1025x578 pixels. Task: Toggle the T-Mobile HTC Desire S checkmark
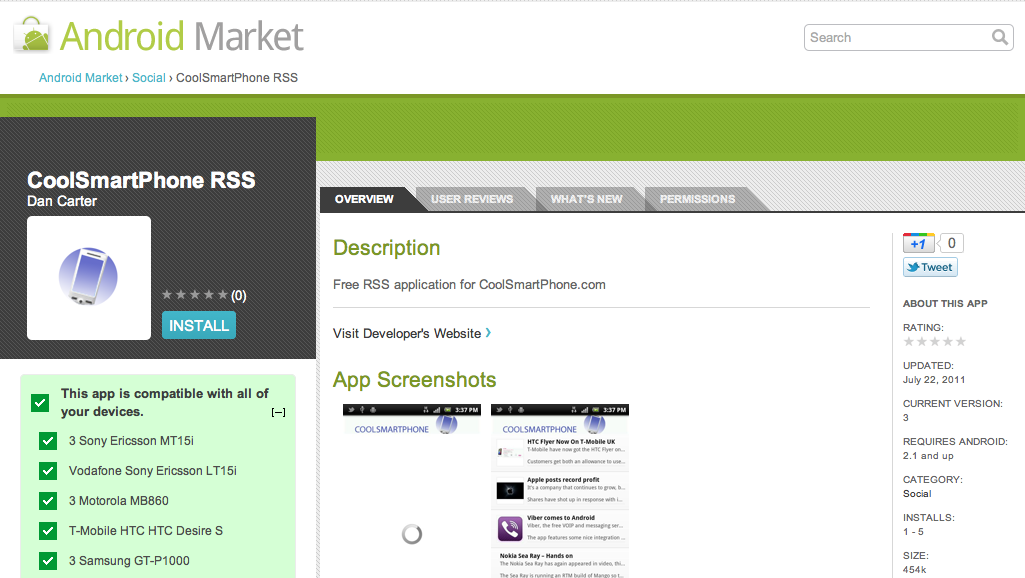(48, 531)
